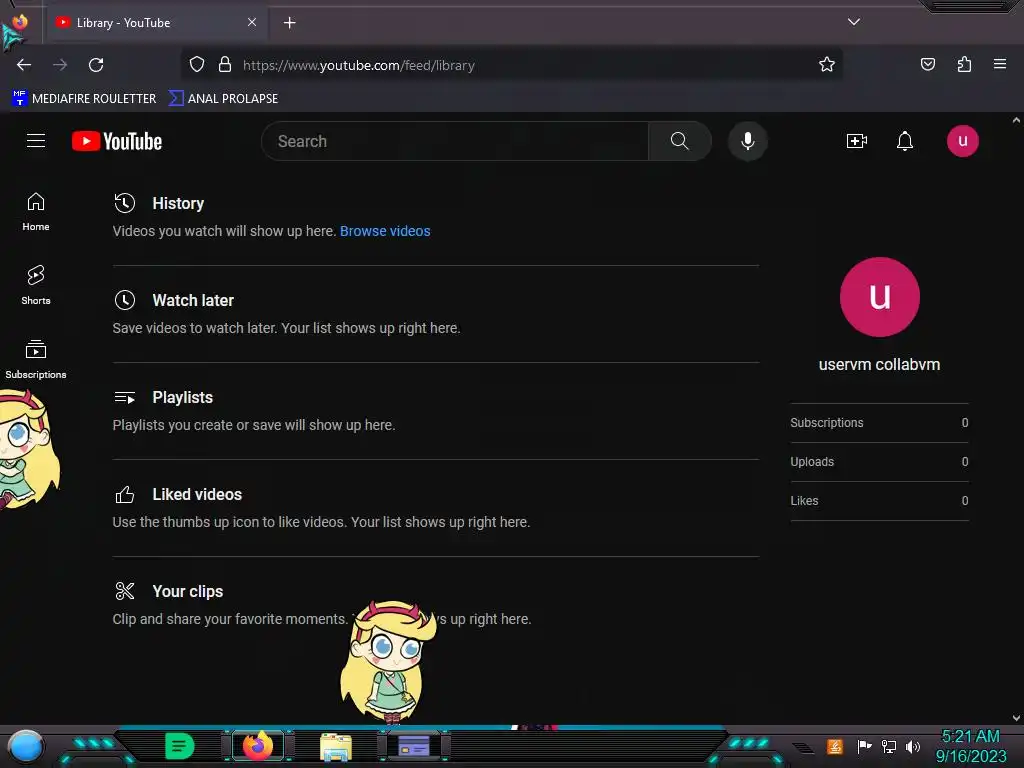Open the MEDIAFIRE ROULETTER bookmark
The height and width of the screenshot is (768, 1024).
pos(84,99)
